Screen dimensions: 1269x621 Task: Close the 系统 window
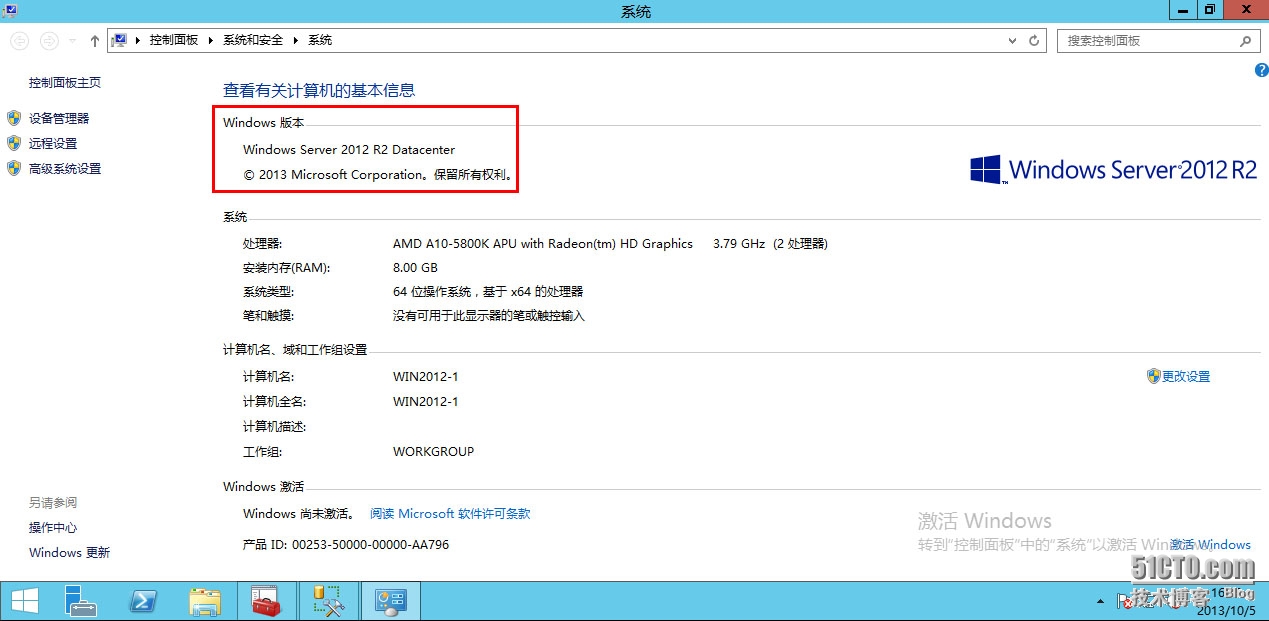1245,9
